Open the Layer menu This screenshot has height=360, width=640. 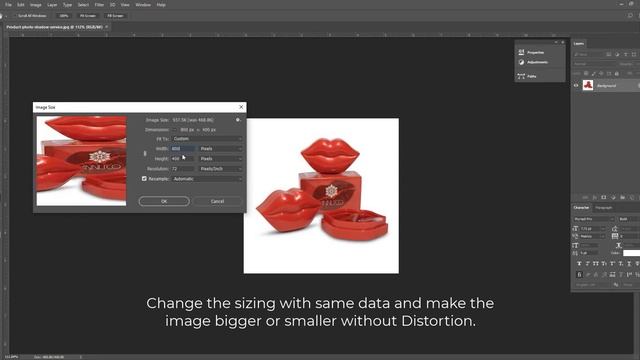point(52,5)
